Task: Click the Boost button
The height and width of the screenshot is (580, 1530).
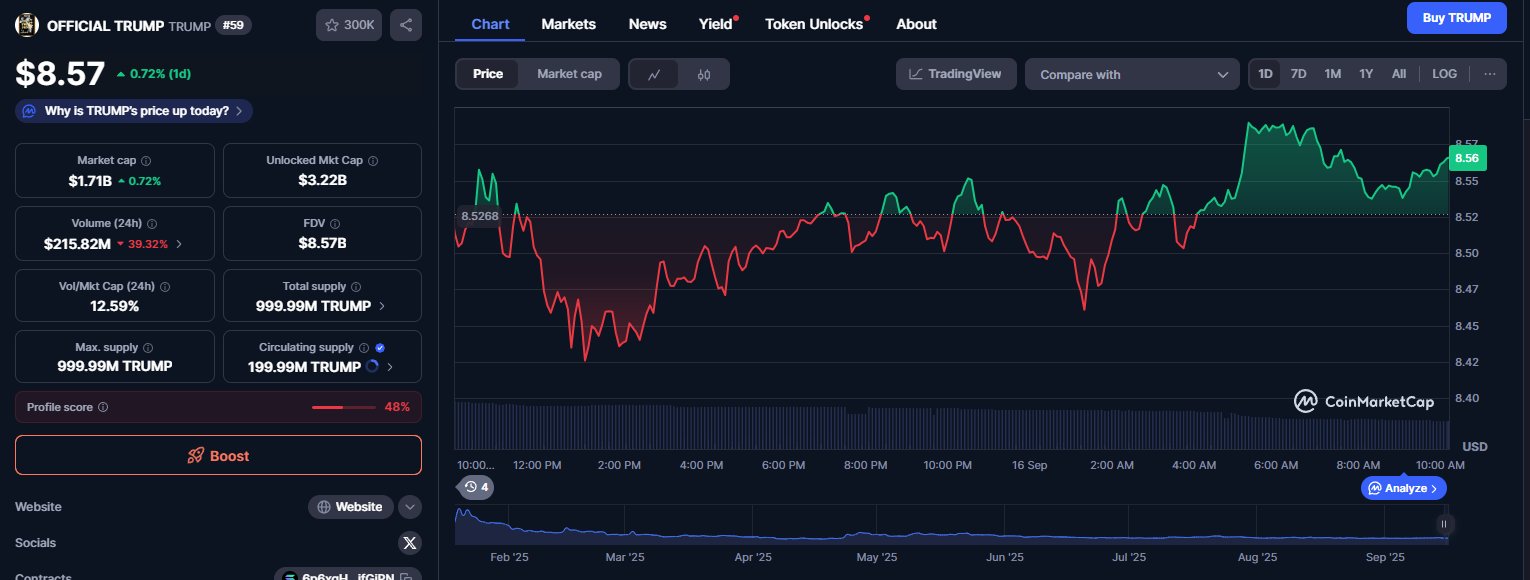Action: (218, 456)
